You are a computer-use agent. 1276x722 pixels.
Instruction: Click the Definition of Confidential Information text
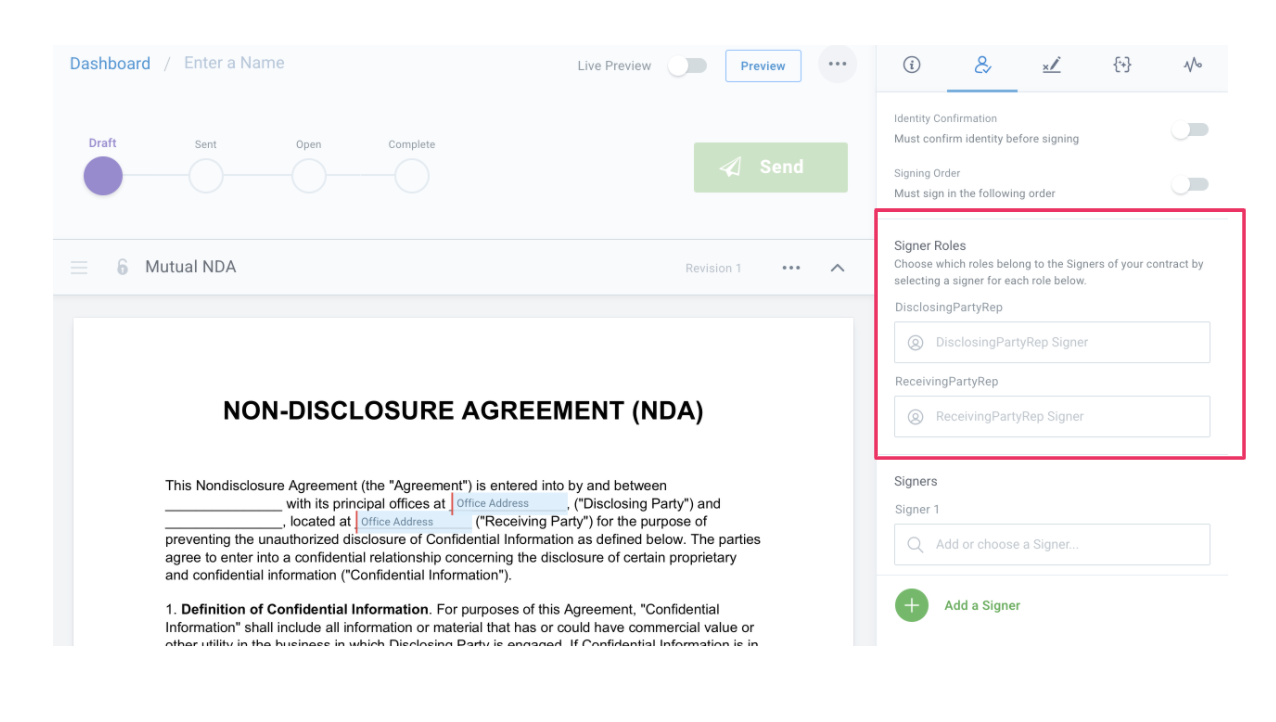point(305,609)
